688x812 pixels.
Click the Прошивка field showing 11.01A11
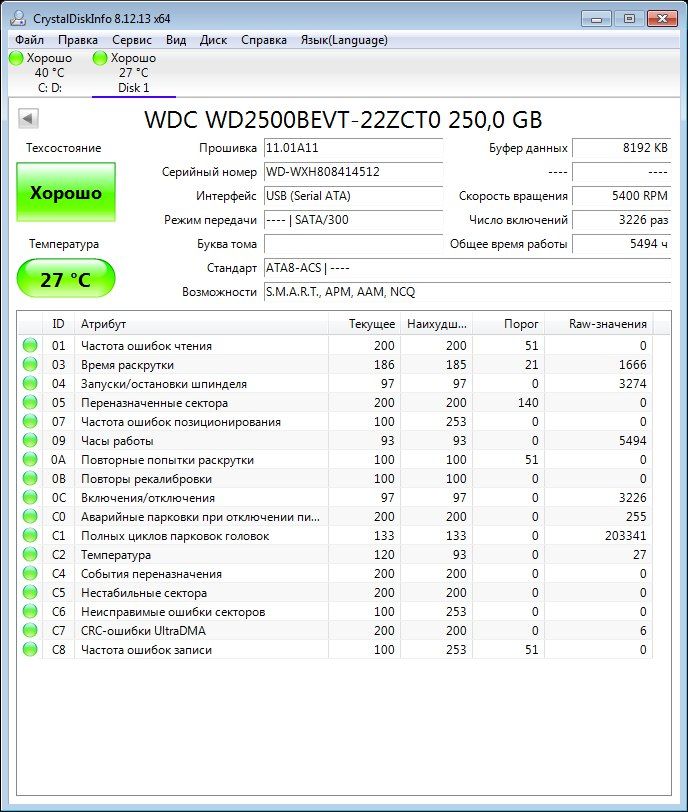354,148
